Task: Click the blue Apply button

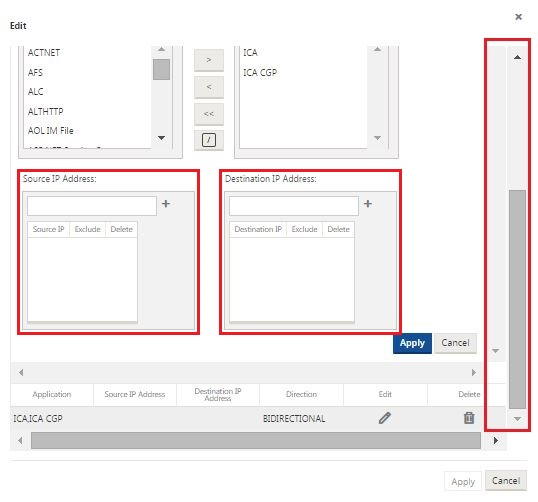Action: [412, 343]
